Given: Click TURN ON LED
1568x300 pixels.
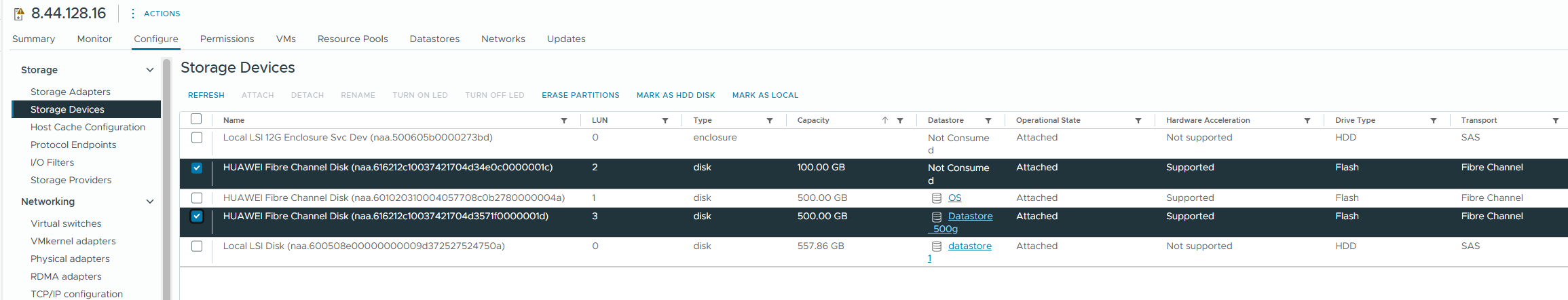Looking at the screenshot, I should [420, 95].
